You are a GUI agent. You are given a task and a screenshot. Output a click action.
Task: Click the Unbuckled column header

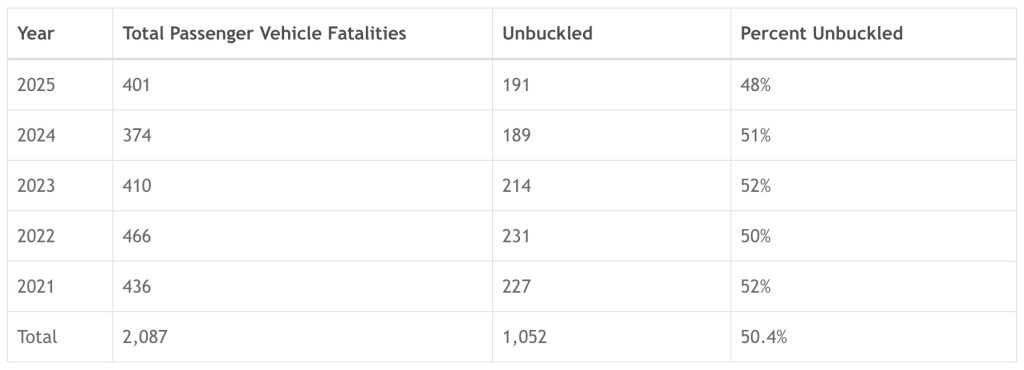click(x=547, y=33)
